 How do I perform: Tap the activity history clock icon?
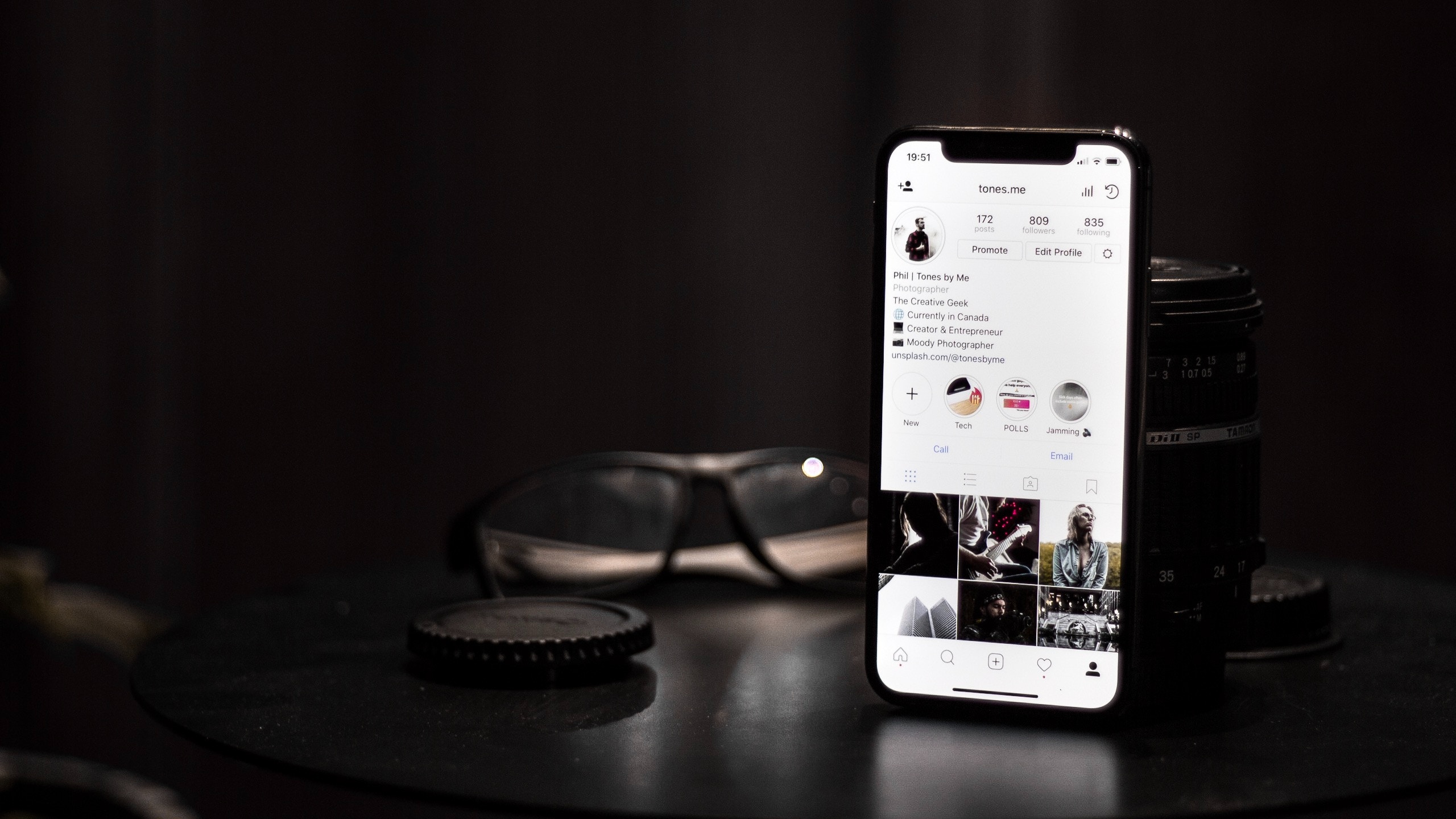1111,191
